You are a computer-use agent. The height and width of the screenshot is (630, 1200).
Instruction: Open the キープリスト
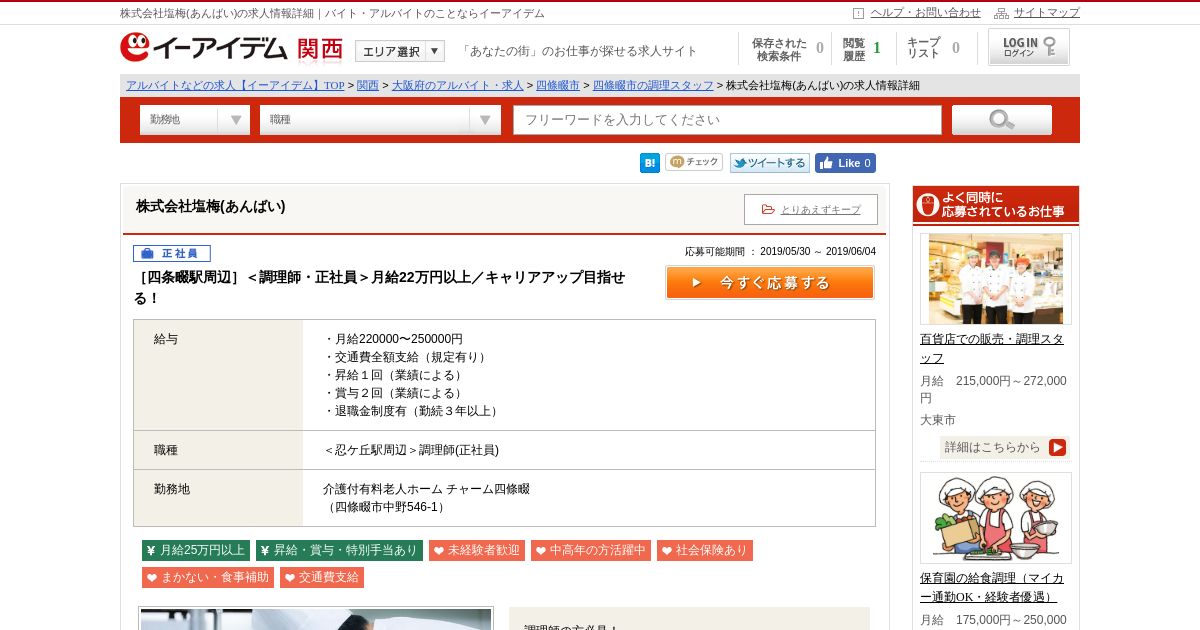click(933, 49)
